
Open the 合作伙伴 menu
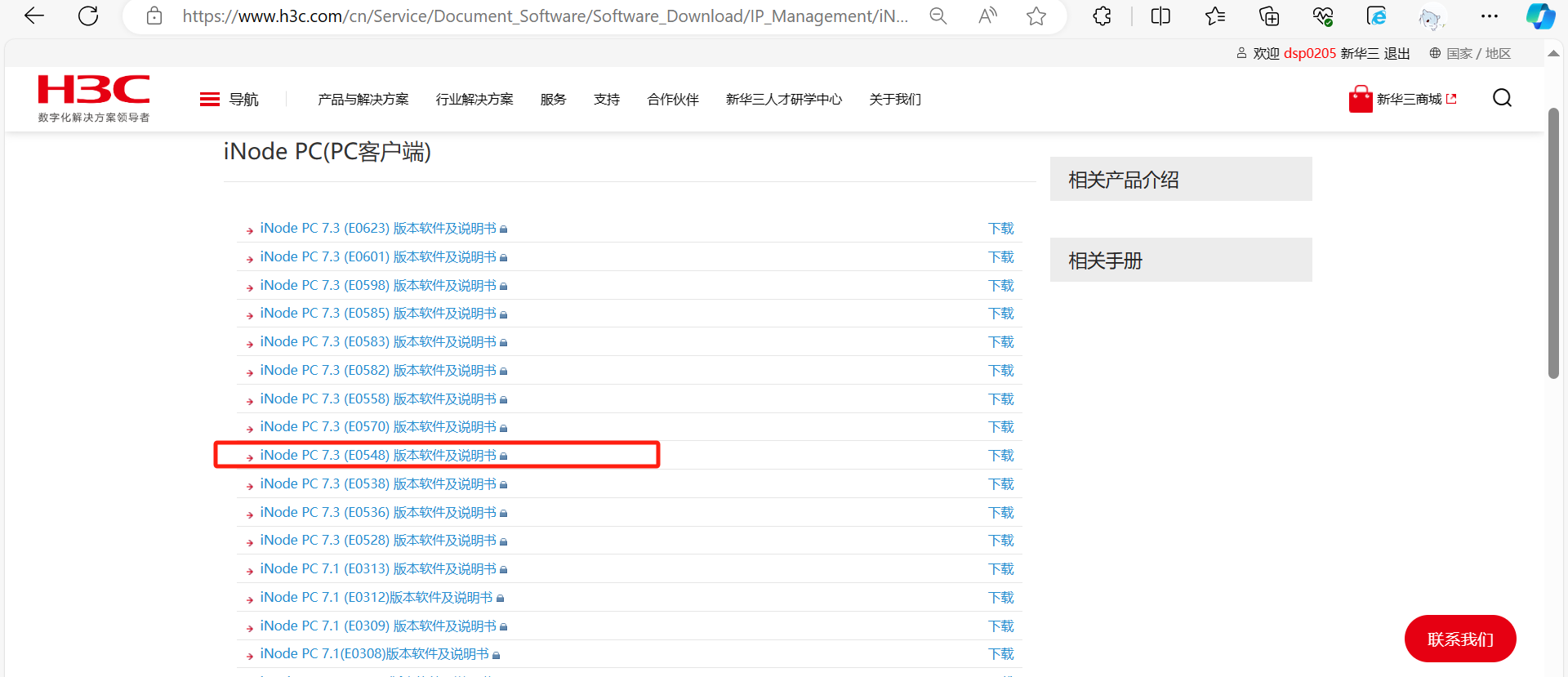(x=673, y=99)
